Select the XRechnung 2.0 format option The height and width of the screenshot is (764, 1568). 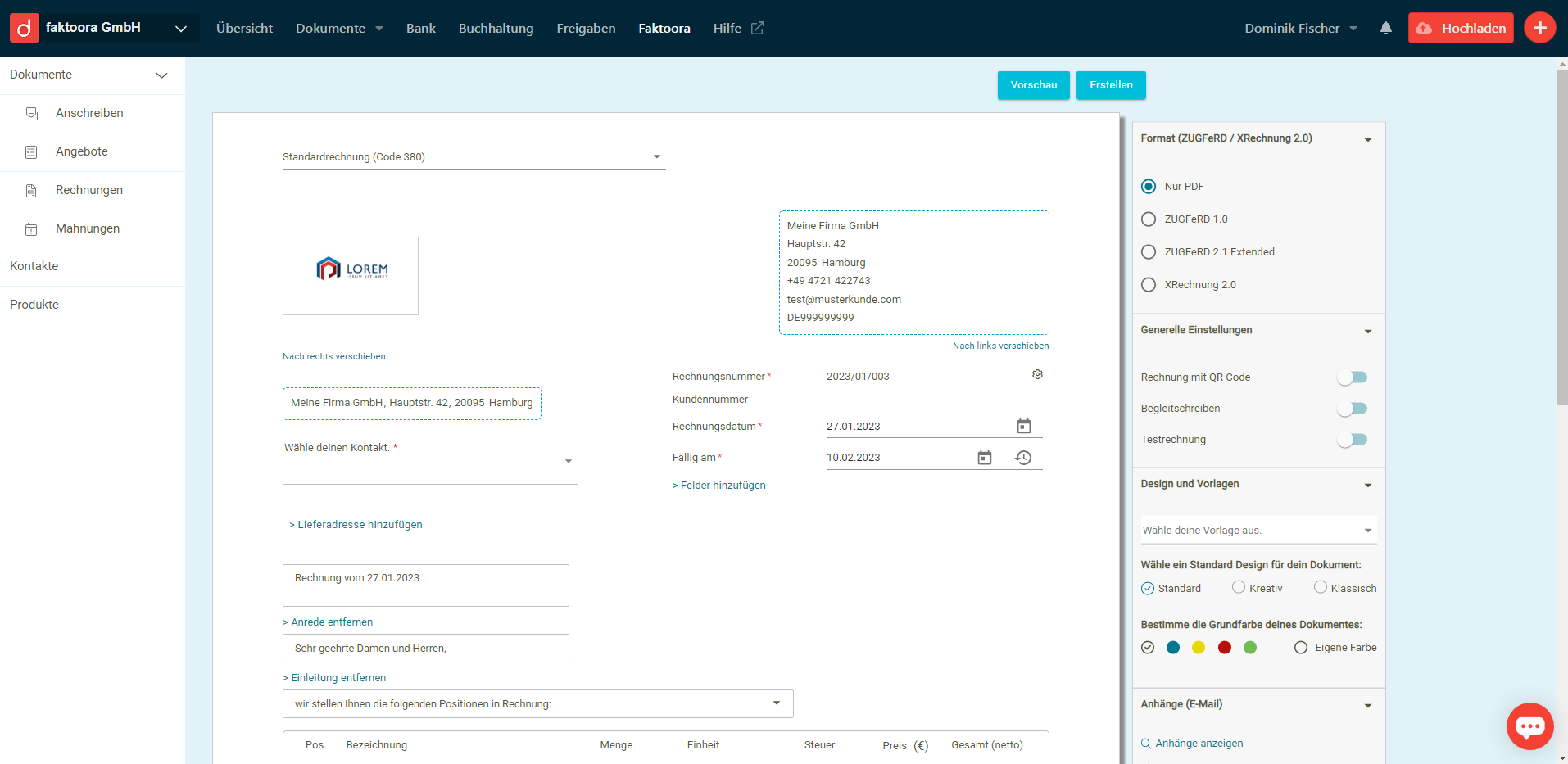(x=1149, y=285)
